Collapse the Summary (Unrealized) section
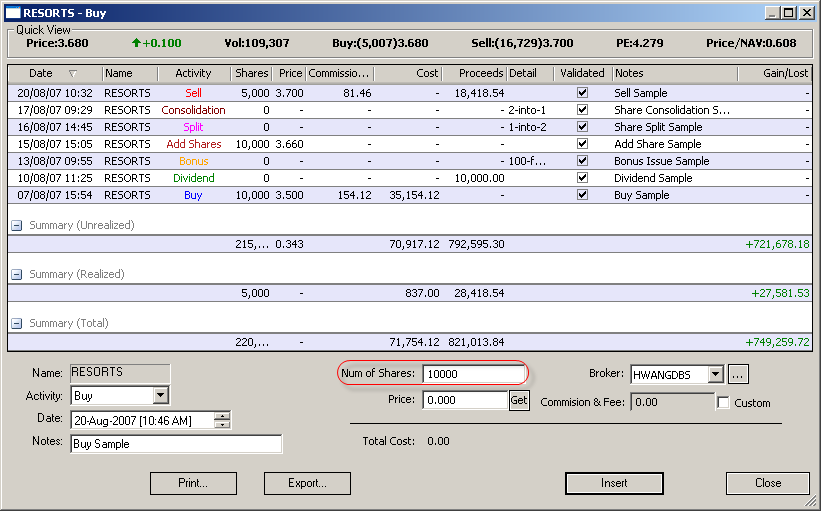The height and width of the screenshot is (511, 821). click(x=17, y=226)
